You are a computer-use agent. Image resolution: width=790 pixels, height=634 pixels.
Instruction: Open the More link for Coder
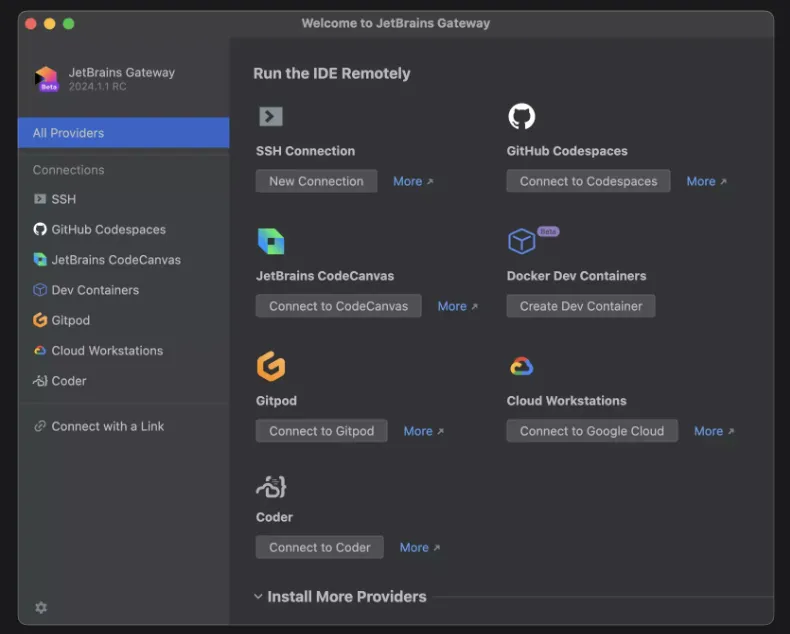[420, 547]
